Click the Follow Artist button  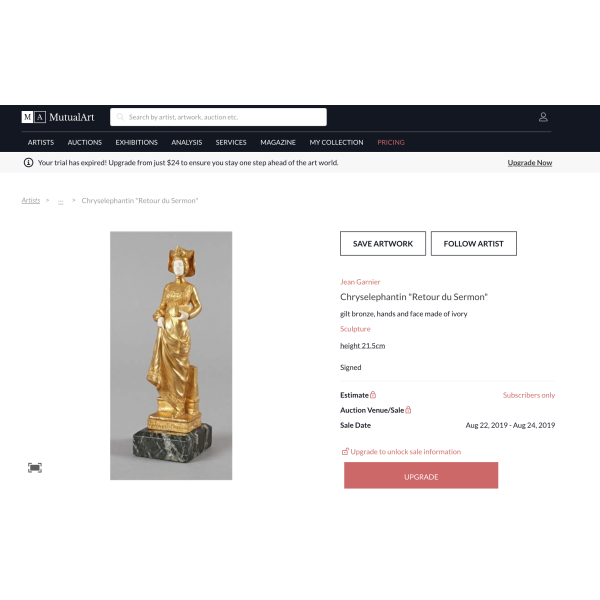(474, 243)
